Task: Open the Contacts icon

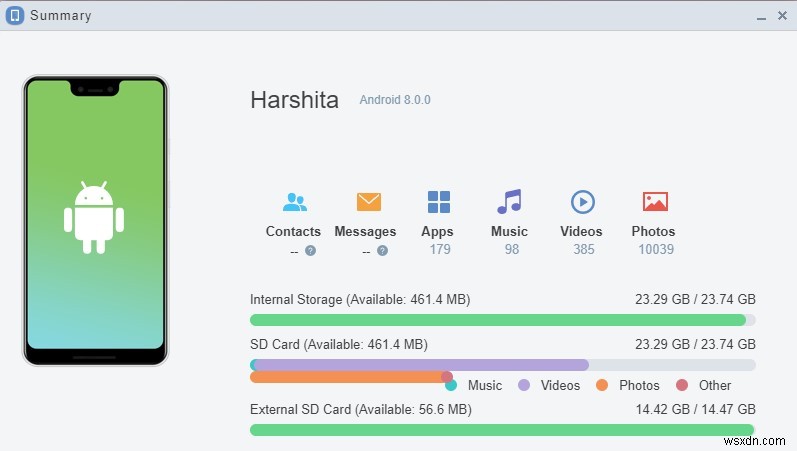Action: tap(294, 202)
